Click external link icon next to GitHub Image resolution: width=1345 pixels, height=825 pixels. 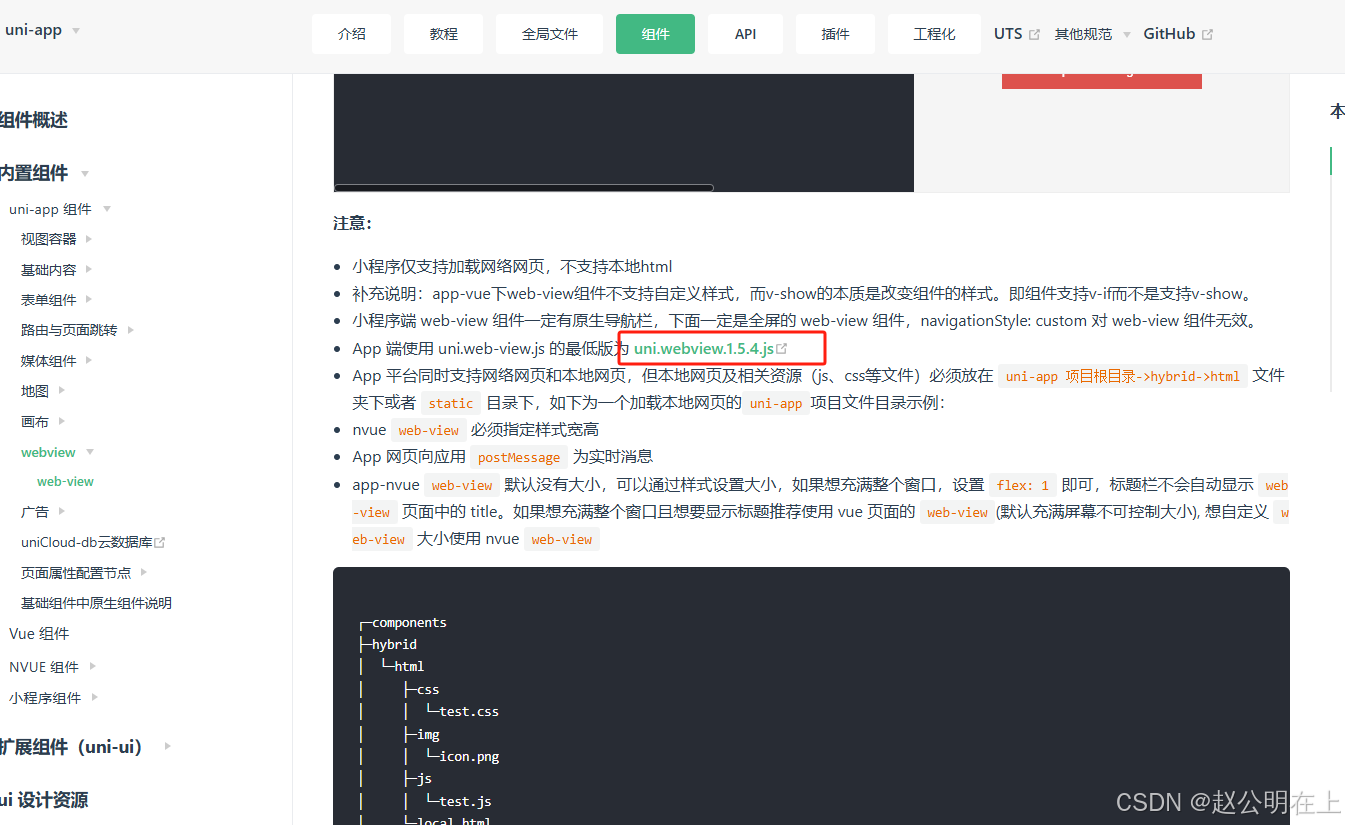pos(1208,32)
